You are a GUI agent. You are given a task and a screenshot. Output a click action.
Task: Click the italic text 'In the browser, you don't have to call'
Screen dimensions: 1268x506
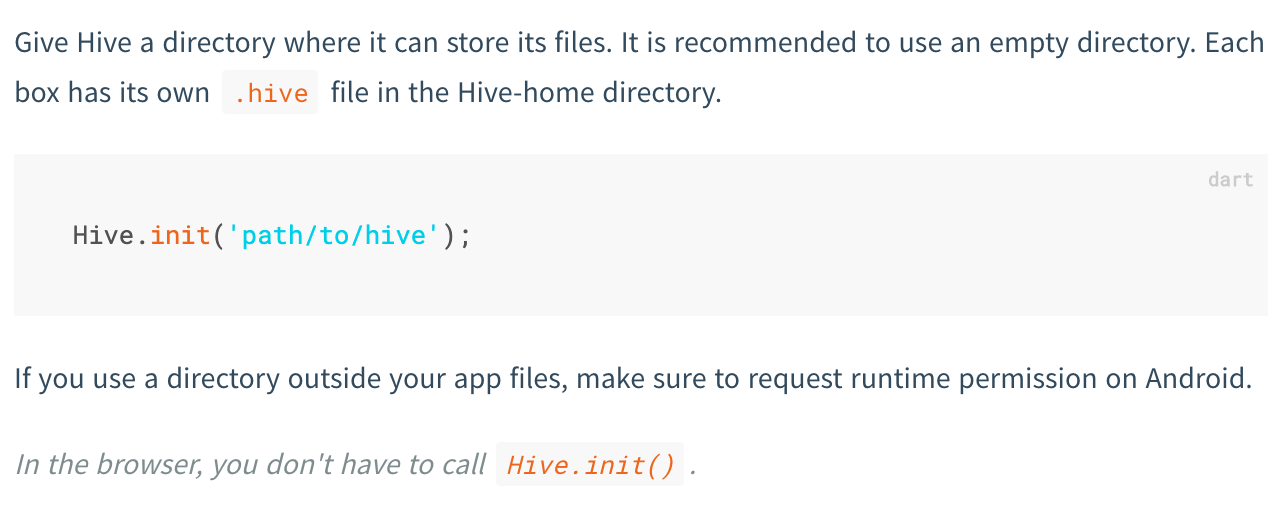tap(250, 465)
